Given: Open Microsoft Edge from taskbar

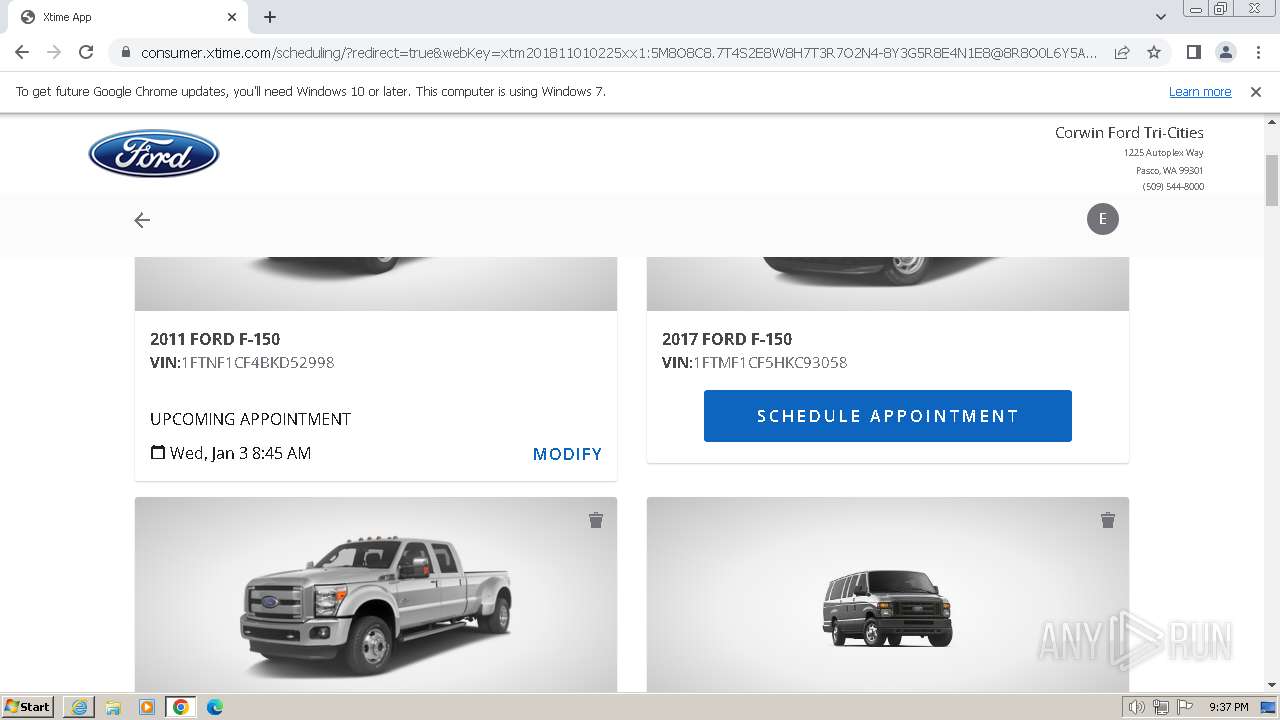Looking at the screenshot, I should 215,707.
